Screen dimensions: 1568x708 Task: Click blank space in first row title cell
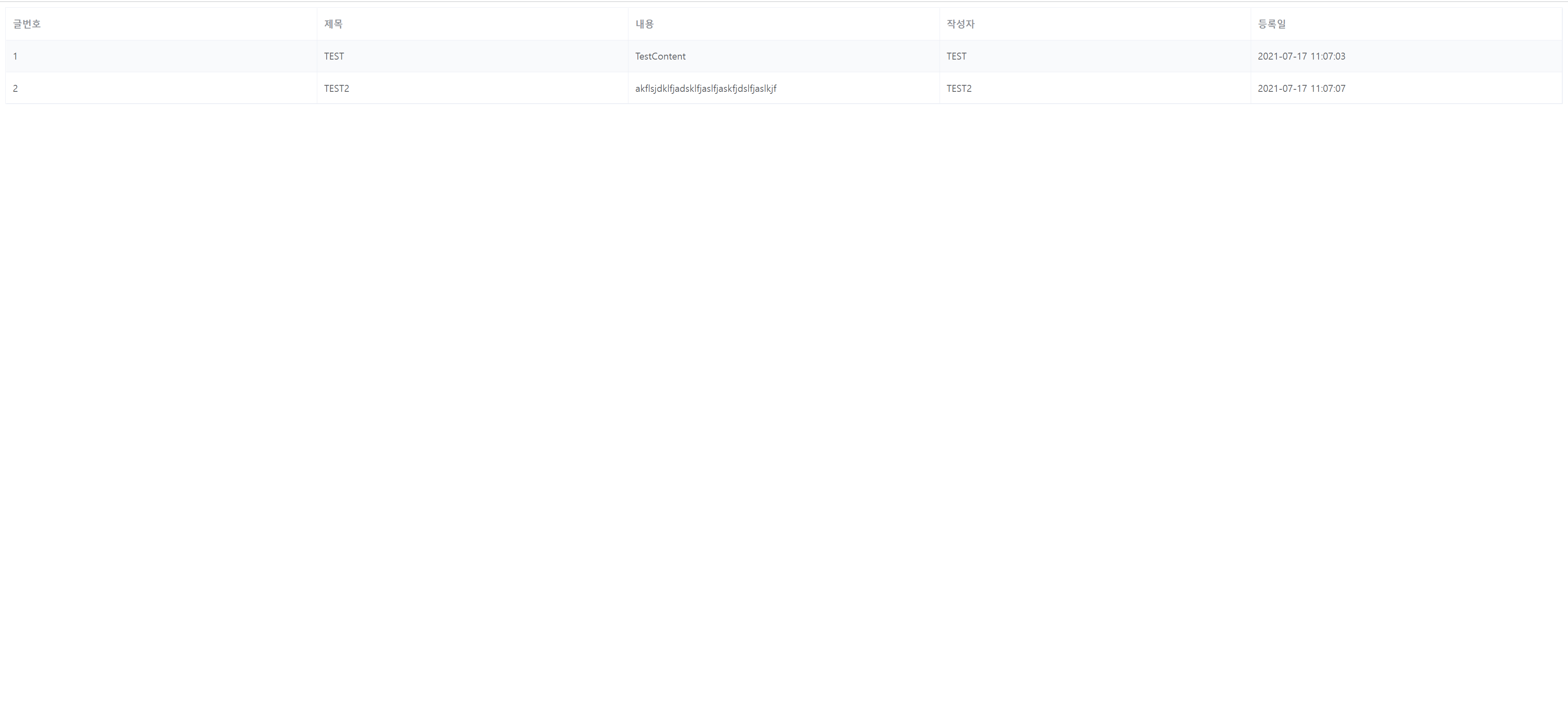click(x=487, y=57)
